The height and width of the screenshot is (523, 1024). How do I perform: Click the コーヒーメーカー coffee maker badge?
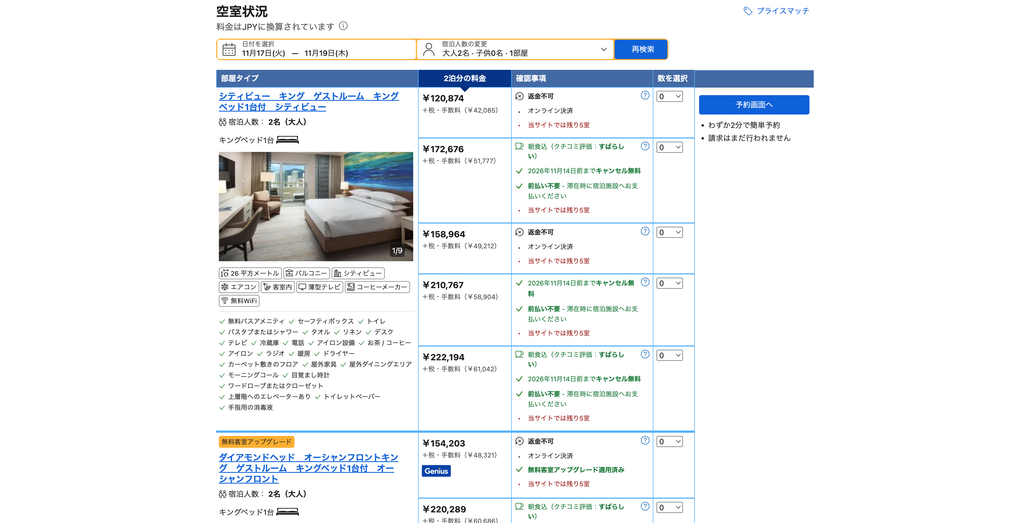point(377,287)
